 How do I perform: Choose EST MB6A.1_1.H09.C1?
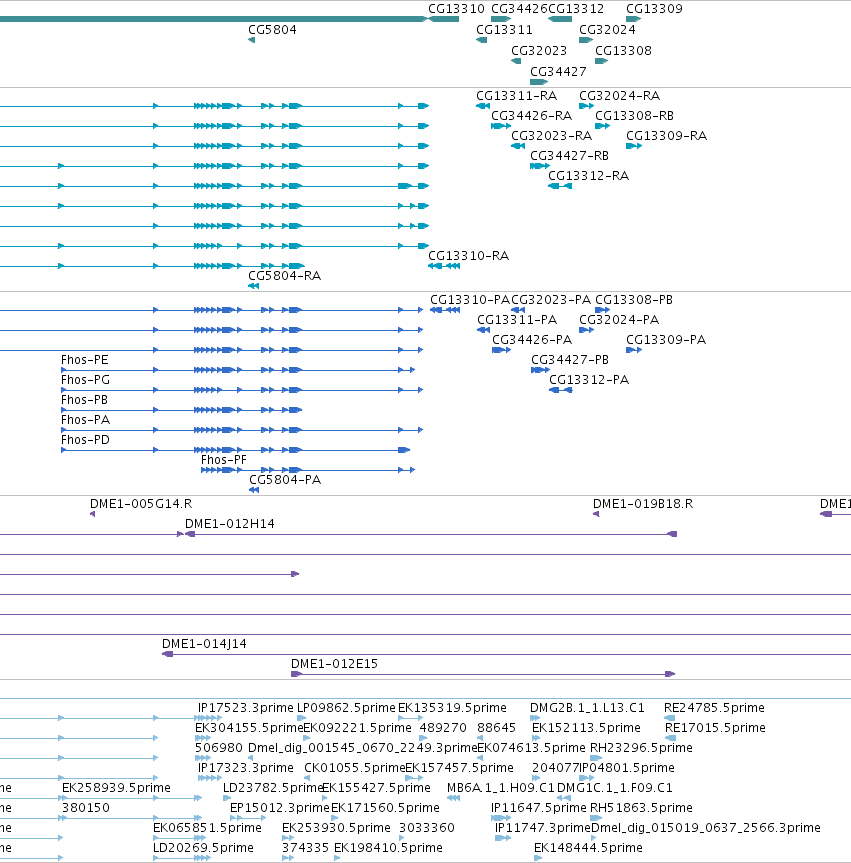click(501, 788)
